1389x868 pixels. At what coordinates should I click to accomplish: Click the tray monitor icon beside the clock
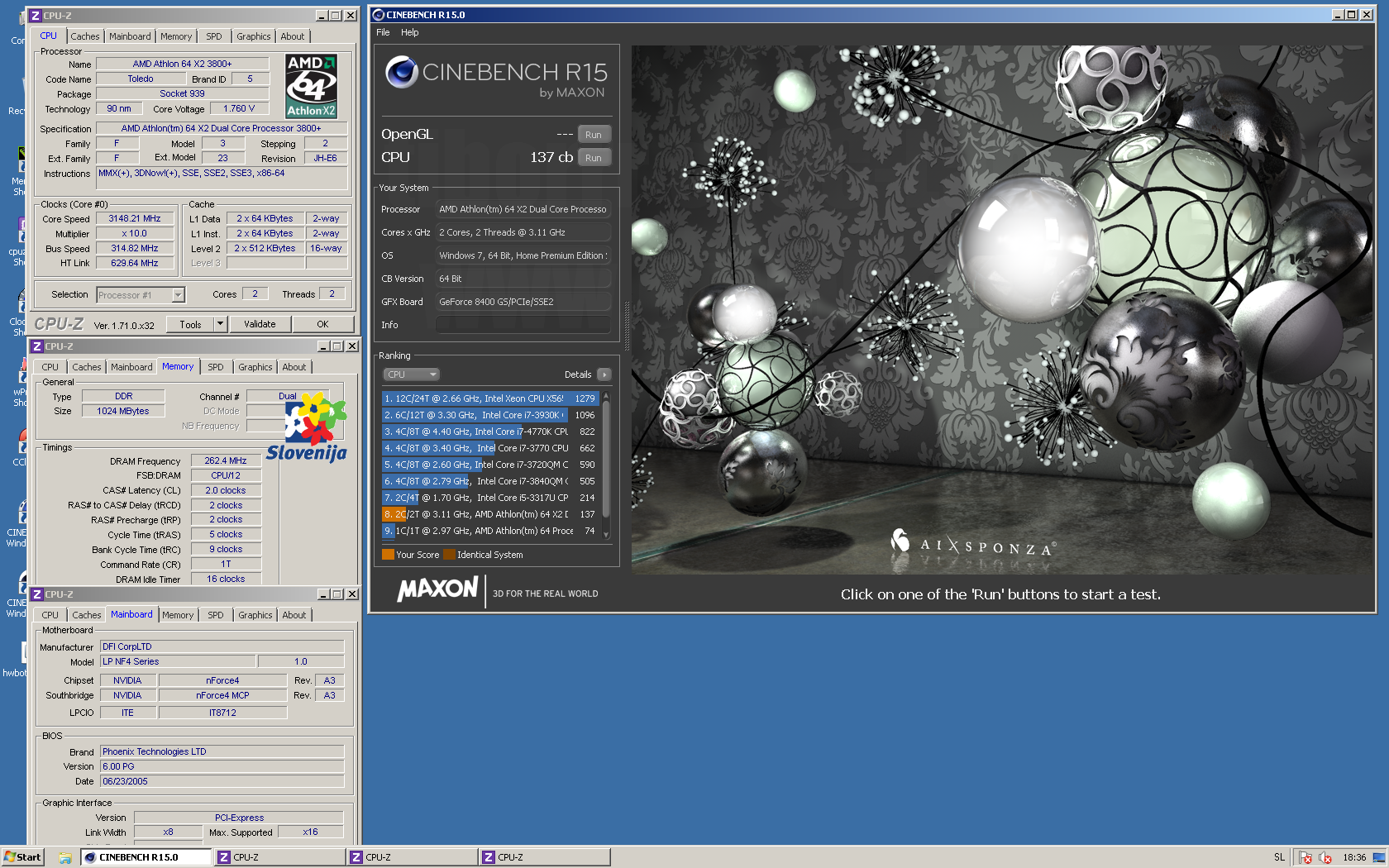click(x=1379, y=857)
